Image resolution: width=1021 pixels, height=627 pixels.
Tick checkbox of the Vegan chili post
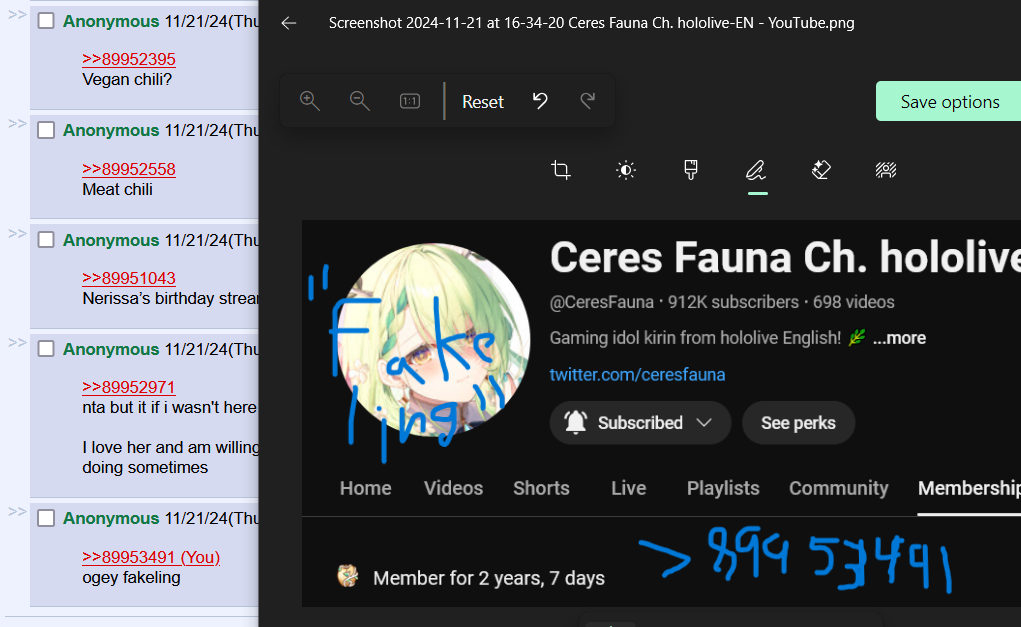pos(46,21)
